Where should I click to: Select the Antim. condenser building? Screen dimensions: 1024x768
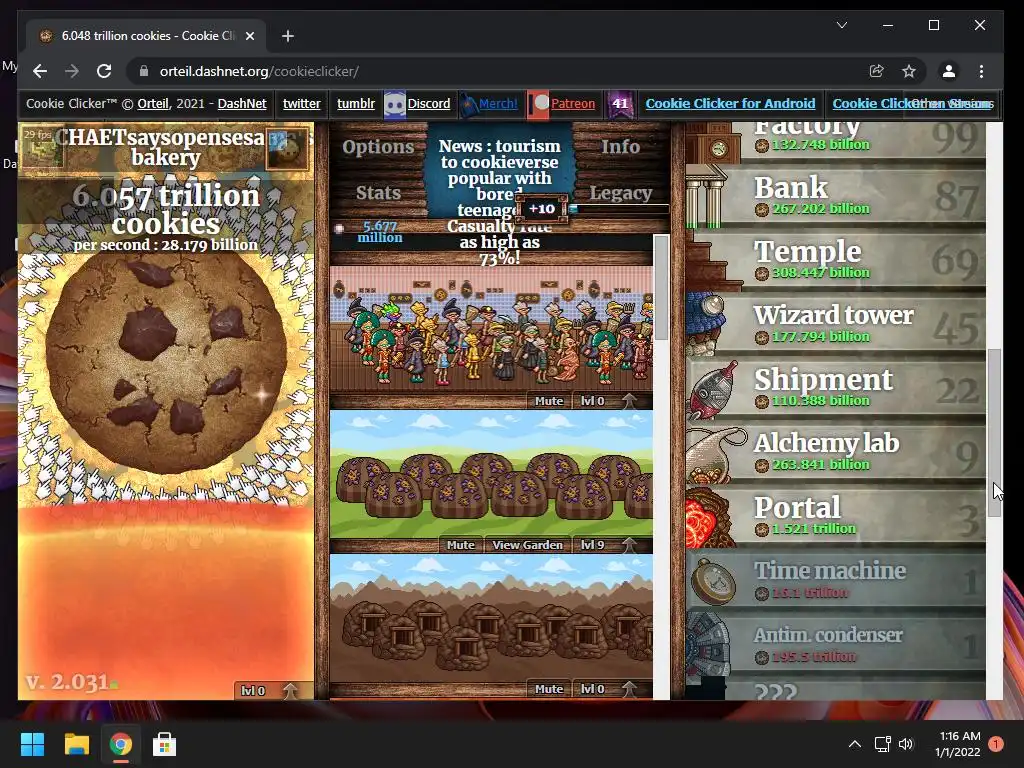835,643
